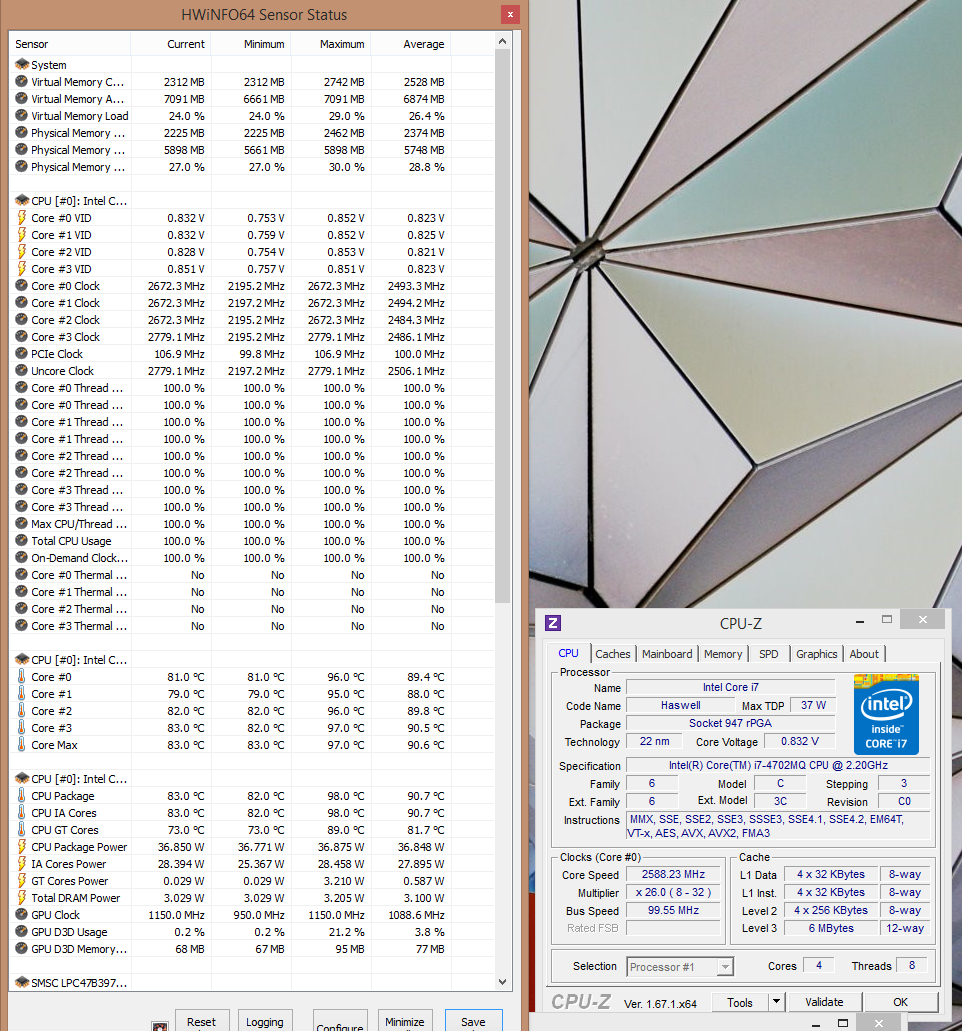Click the Level 3 cache value 6 MBytes
The image size is (962, 1031).
(x=831, y=928)
